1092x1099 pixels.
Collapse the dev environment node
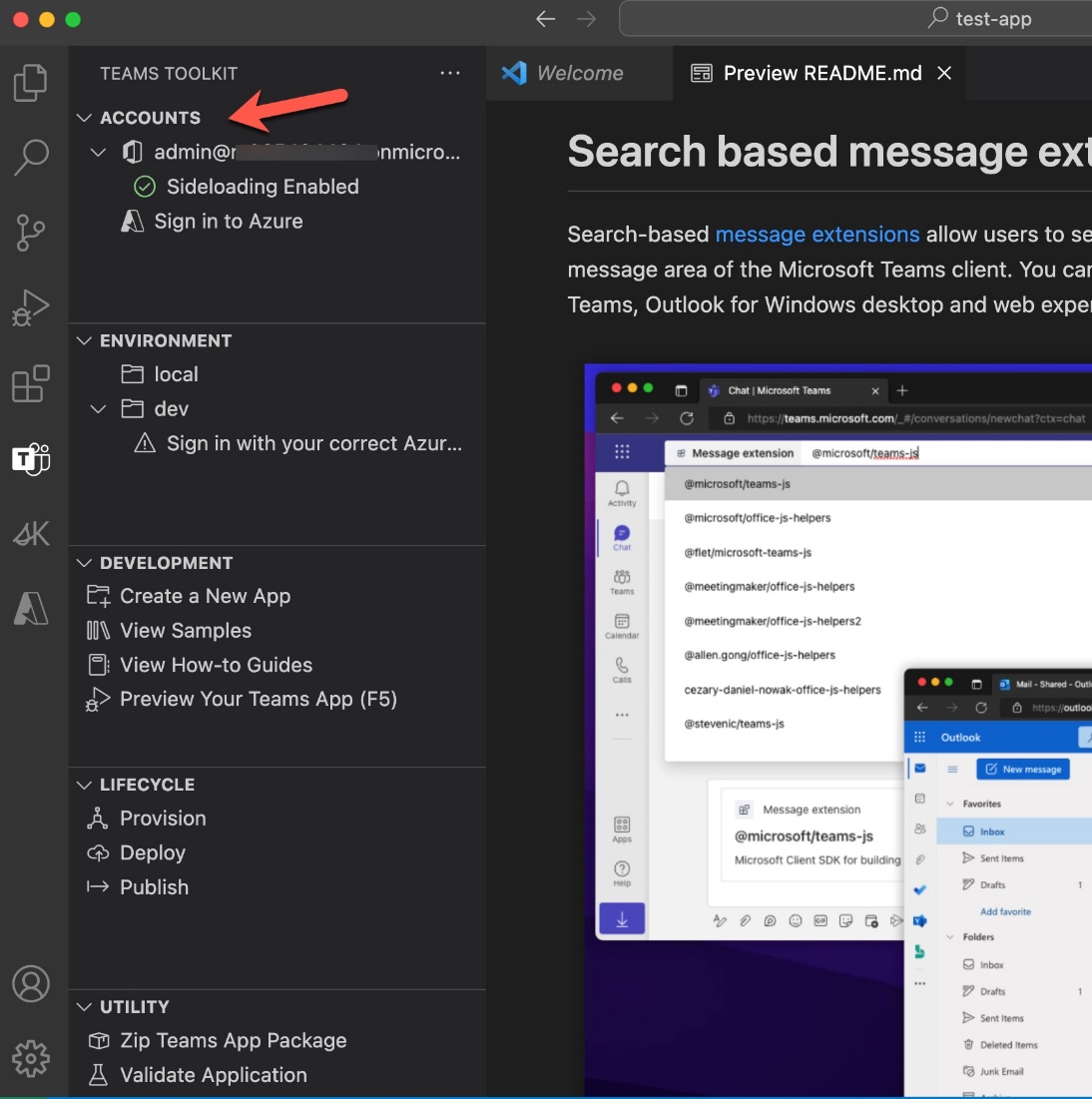(98, 409)
